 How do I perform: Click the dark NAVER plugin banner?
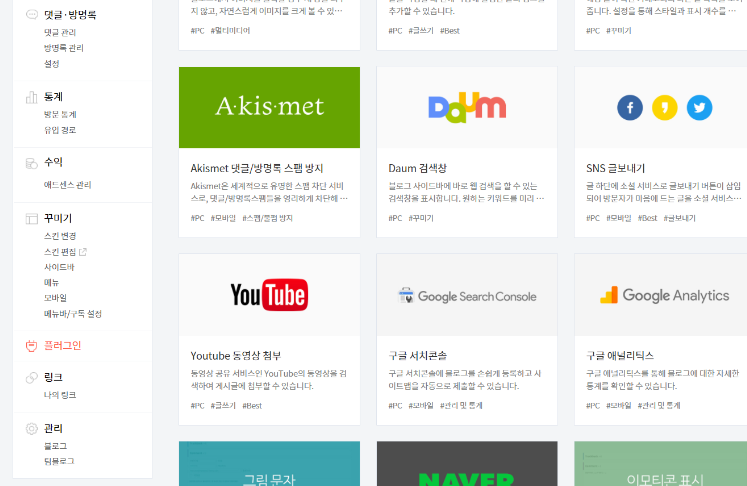coord(467,464)
